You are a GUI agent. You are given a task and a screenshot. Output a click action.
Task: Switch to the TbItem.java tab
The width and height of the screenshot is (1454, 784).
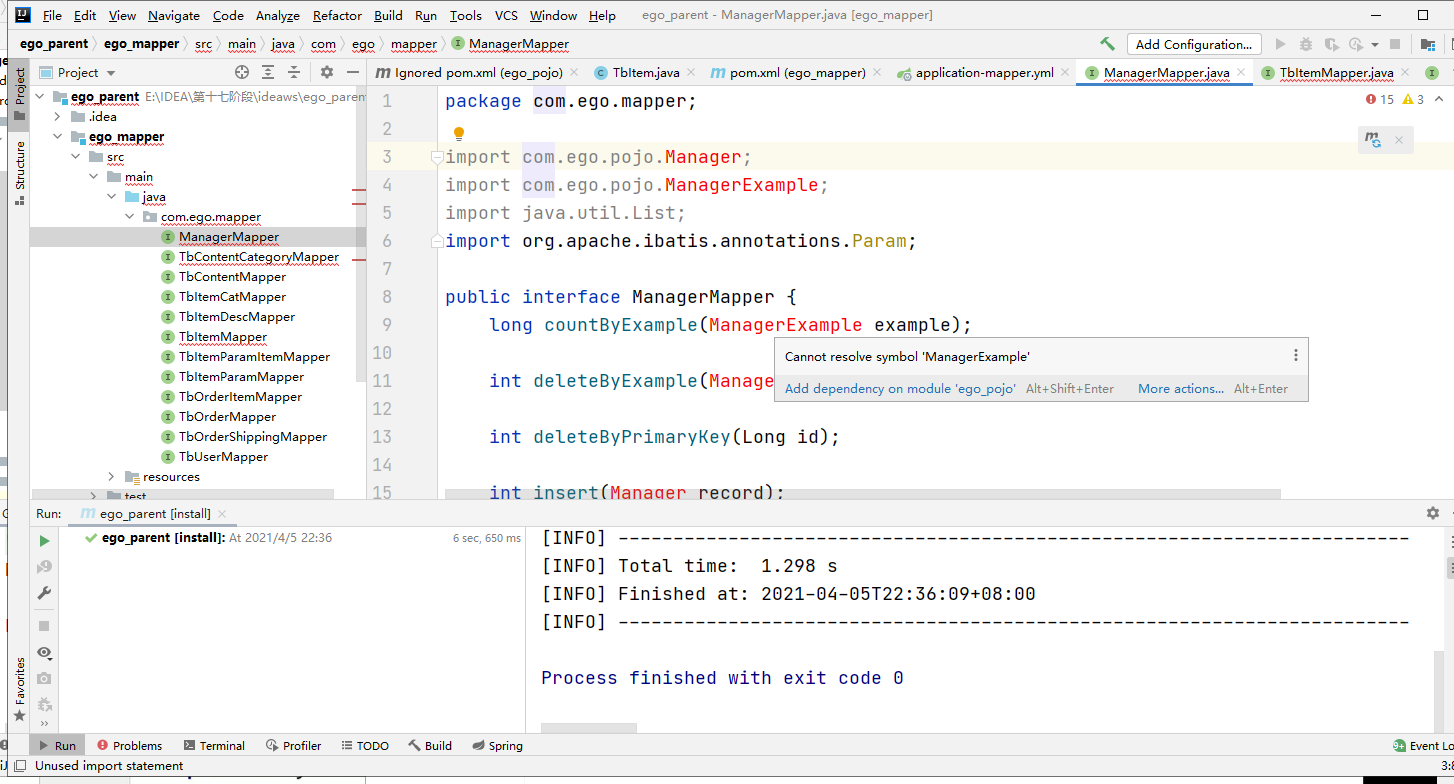tap(646, 73)
